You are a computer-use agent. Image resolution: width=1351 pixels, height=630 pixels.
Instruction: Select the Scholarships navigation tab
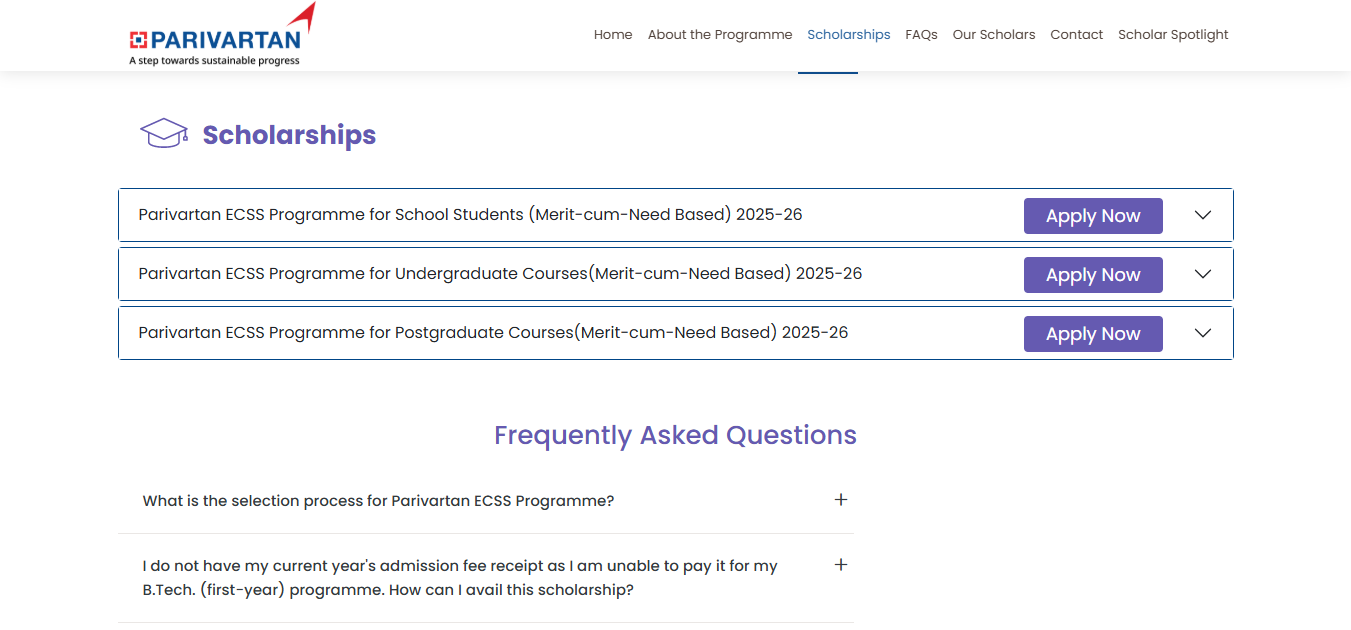(848, 34)
